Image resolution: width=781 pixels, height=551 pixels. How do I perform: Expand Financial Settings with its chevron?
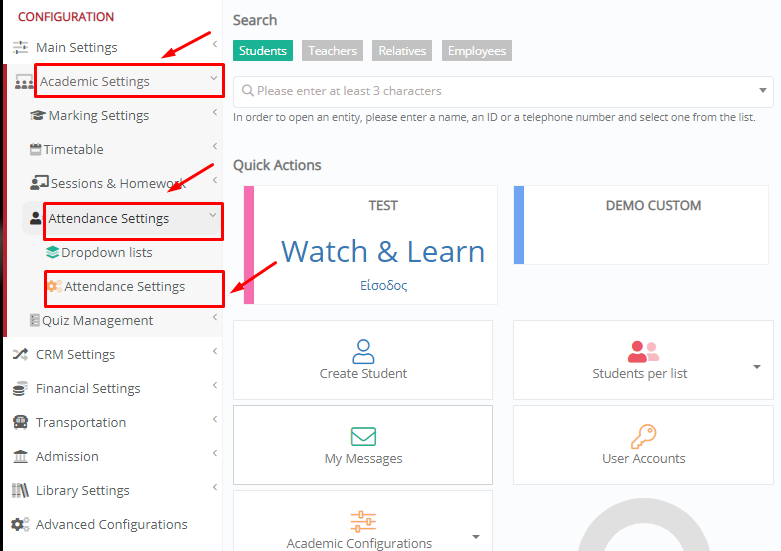[215, 385]
